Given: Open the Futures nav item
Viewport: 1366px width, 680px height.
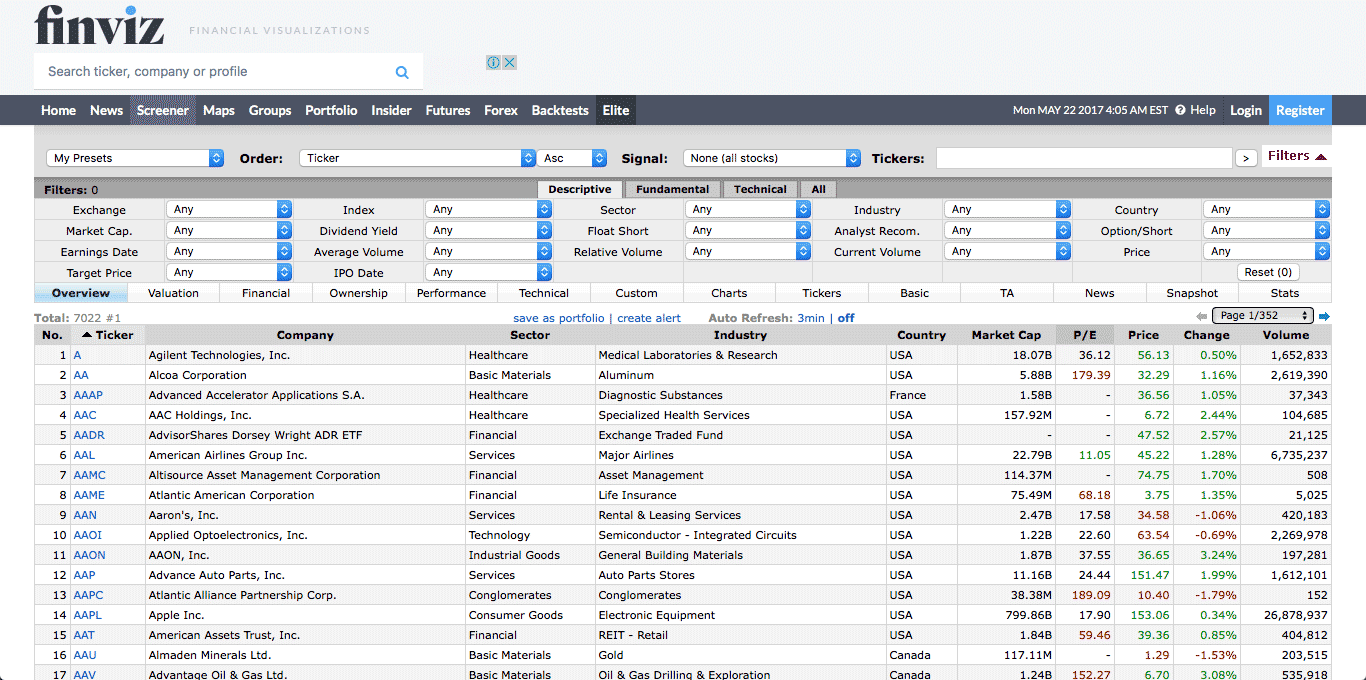Looking at the screenshot, I should [448, 110].
